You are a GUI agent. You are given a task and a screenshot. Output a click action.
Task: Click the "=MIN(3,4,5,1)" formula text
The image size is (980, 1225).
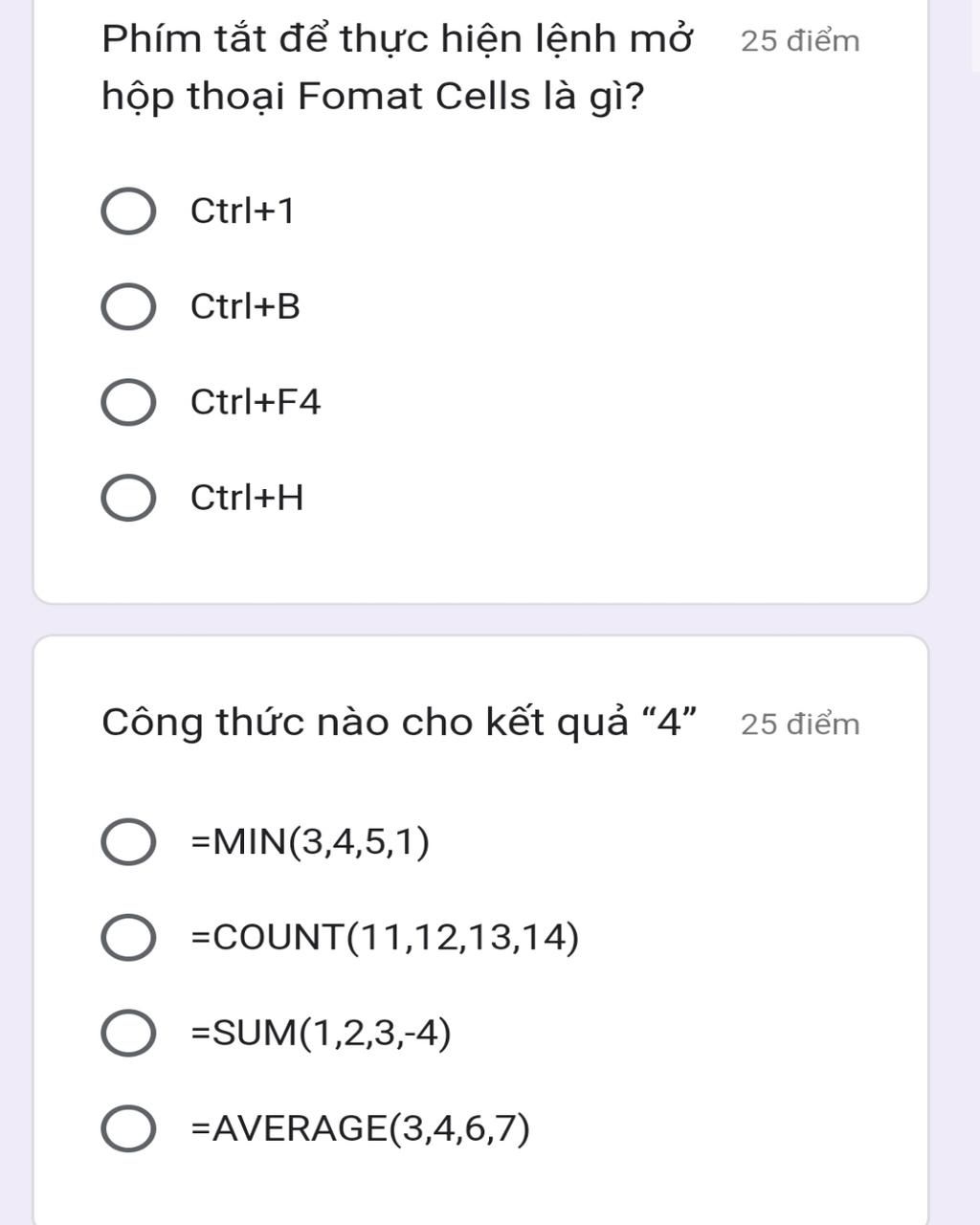pyautogui.click(x=310, y=842)
